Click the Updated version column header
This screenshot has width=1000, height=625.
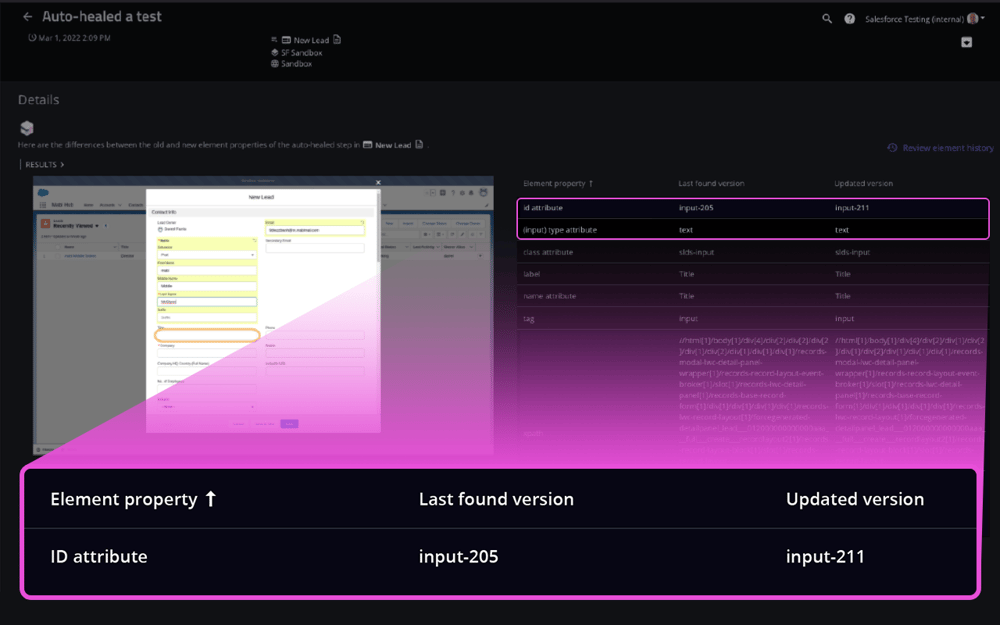(864, 184)
